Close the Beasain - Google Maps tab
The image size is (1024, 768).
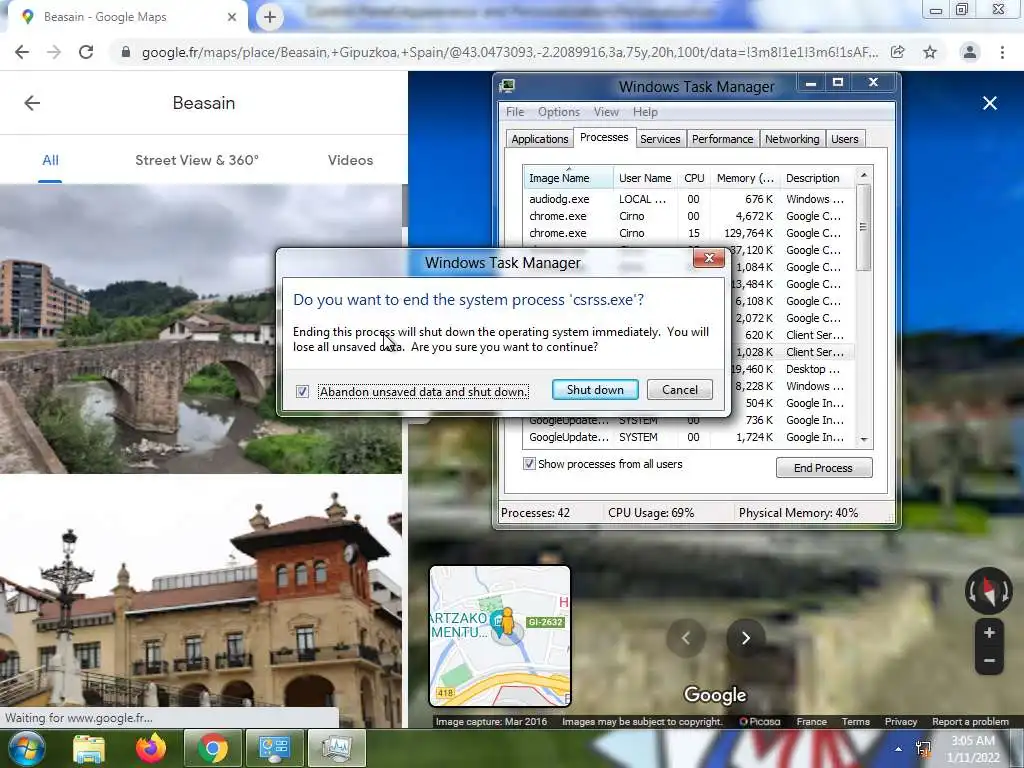232,17
